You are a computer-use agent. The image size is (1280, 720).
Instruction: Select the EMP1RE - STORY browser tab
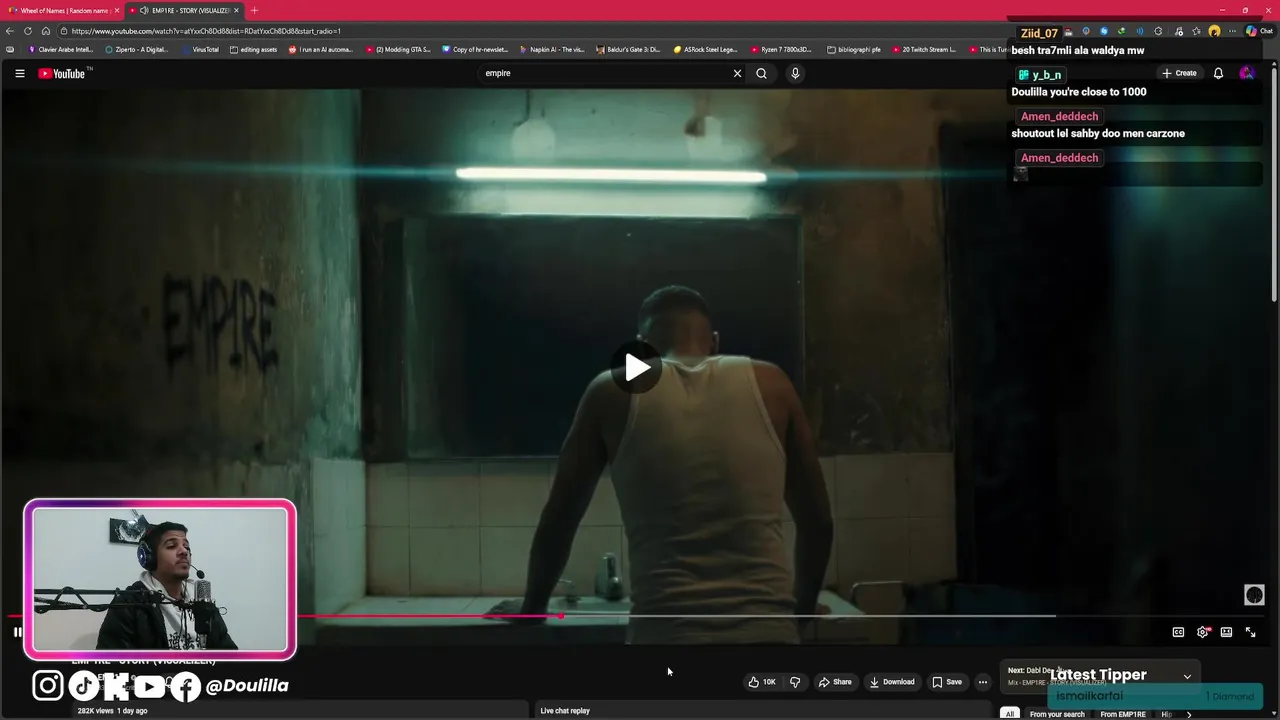tap(185, 10)
